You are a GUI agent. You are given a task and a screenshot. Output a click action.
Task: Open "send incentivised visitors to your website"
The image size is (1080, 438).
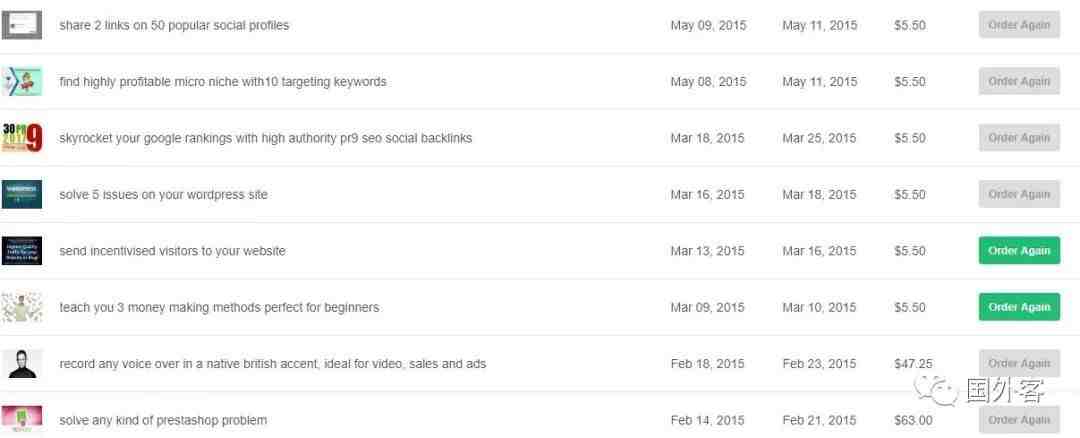pos(172,251)
